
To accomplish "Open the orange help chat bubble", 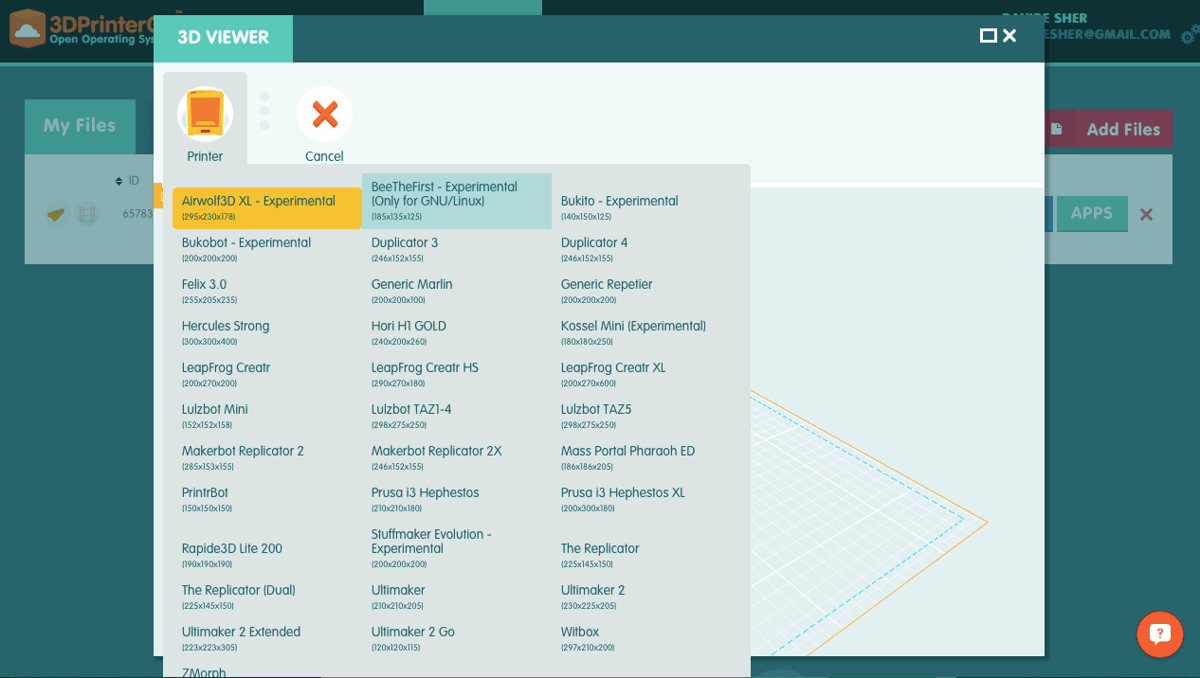I will [x=1160, y=634].
